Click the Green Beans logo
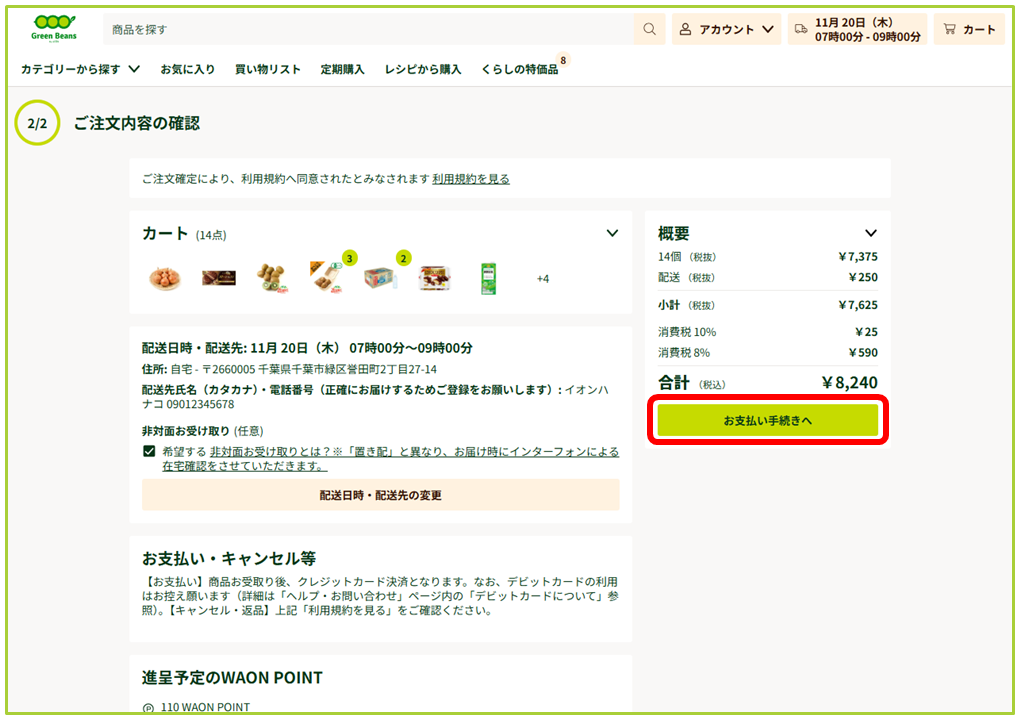The width and height of the screenshot is (1018, 720). 52,28
